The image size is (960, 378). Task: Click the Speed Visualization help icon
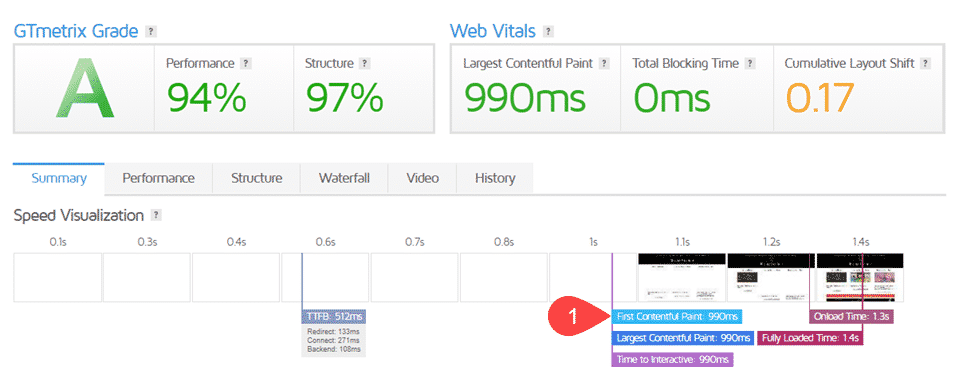pos(156,215)
